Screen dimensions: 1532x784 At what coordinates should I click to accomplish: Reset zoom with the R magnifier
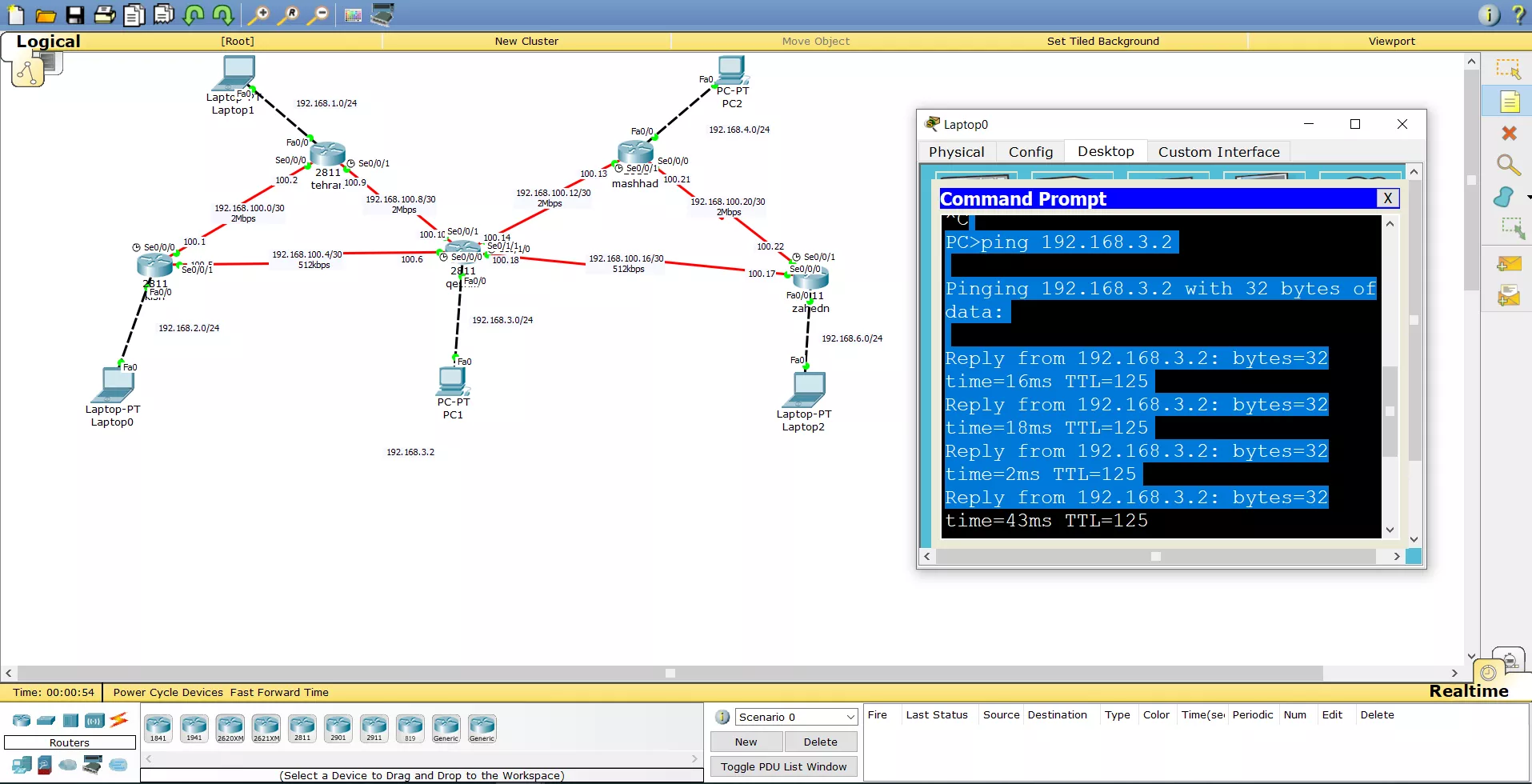pyautogui.click(x=289, y=14)
